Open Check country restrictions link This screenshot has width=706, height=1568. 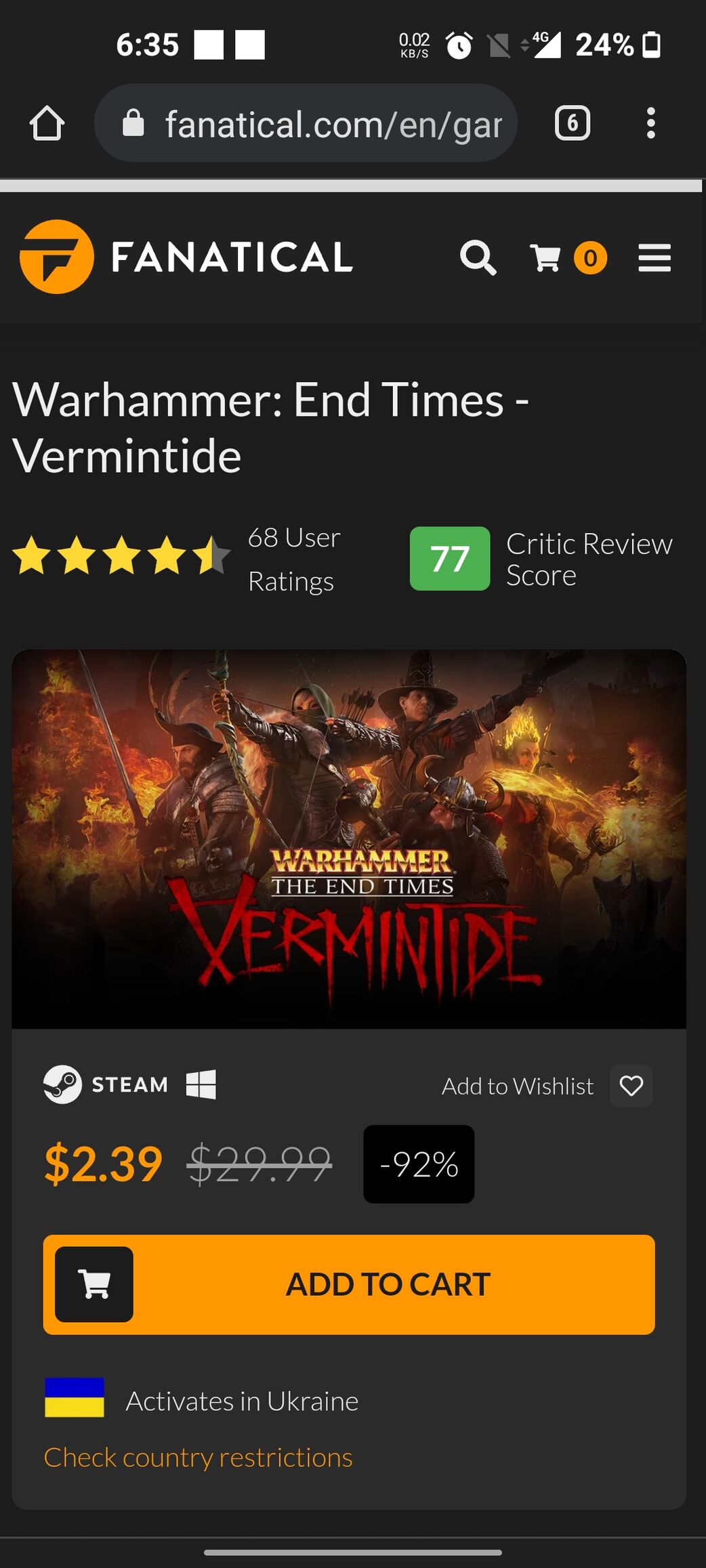[199, 1458]
